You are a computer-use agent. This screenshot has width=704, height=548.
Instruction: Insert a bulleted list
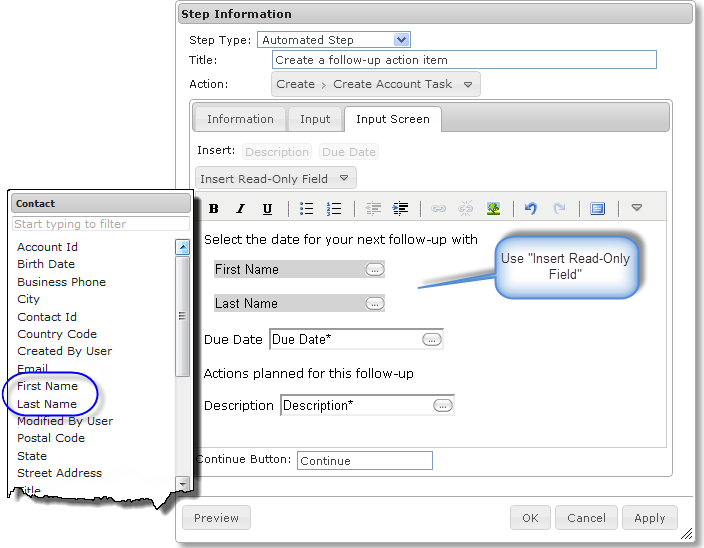pyautogui.click(x=307, y=209)
